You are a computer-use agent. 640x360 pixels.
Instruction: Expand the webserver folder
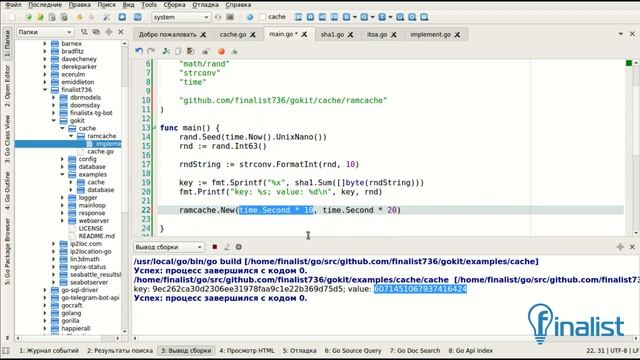pos(62,220)
